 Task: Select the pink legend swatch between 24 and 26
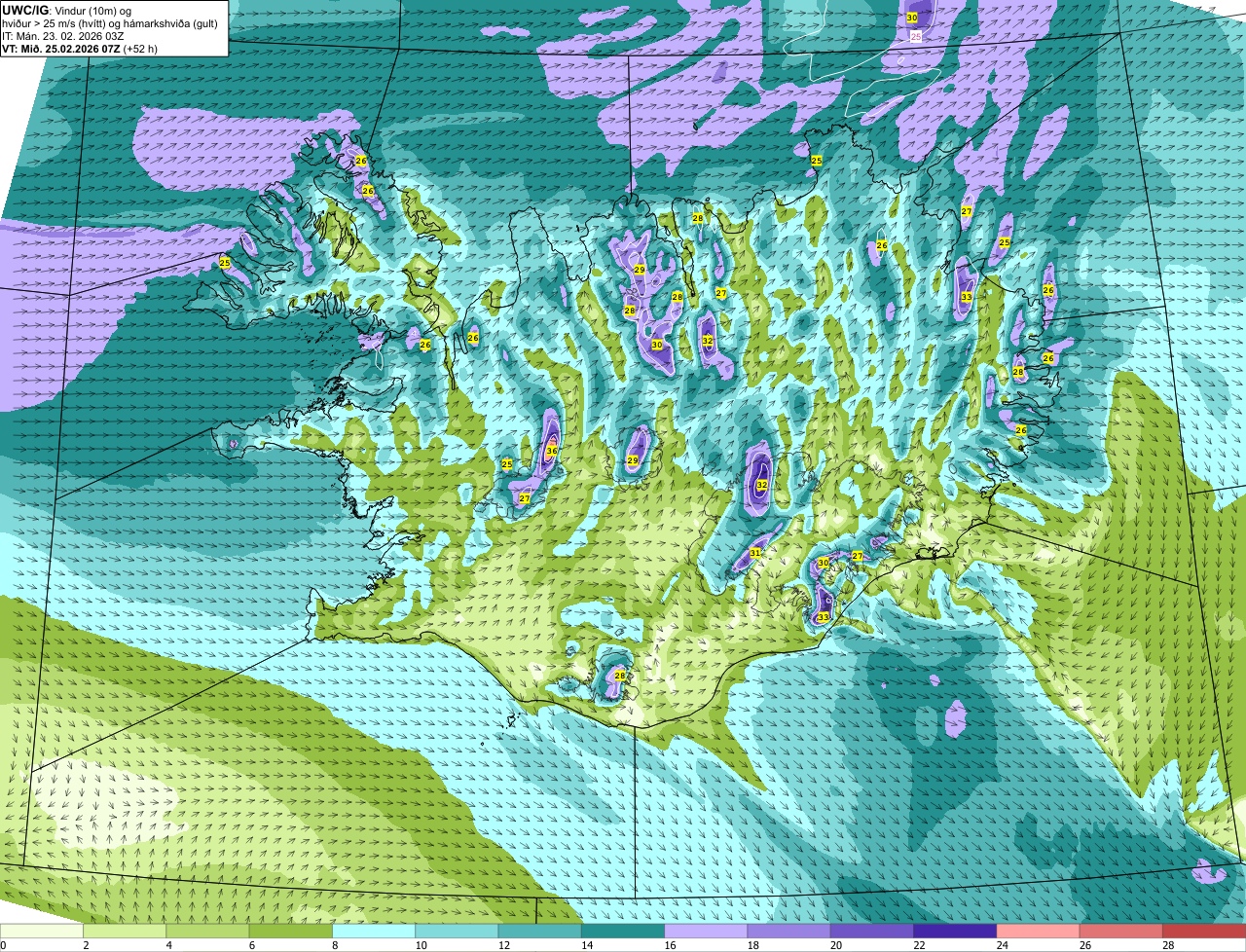(1039, 931)
